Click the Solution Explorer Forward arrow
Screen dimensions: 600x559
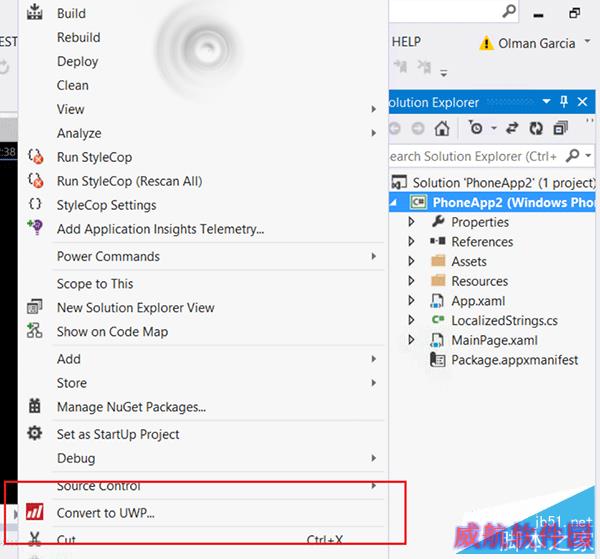tap(418, 128)
